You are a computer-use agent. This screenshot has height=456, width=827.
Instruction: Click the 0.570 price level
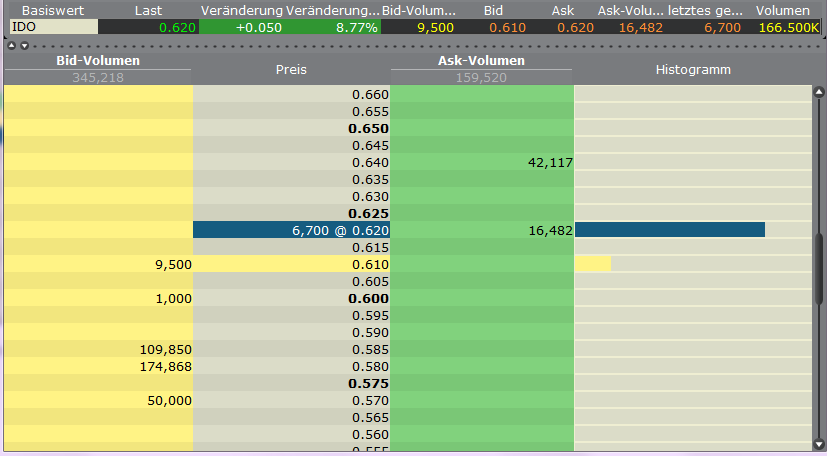point(370,400)
